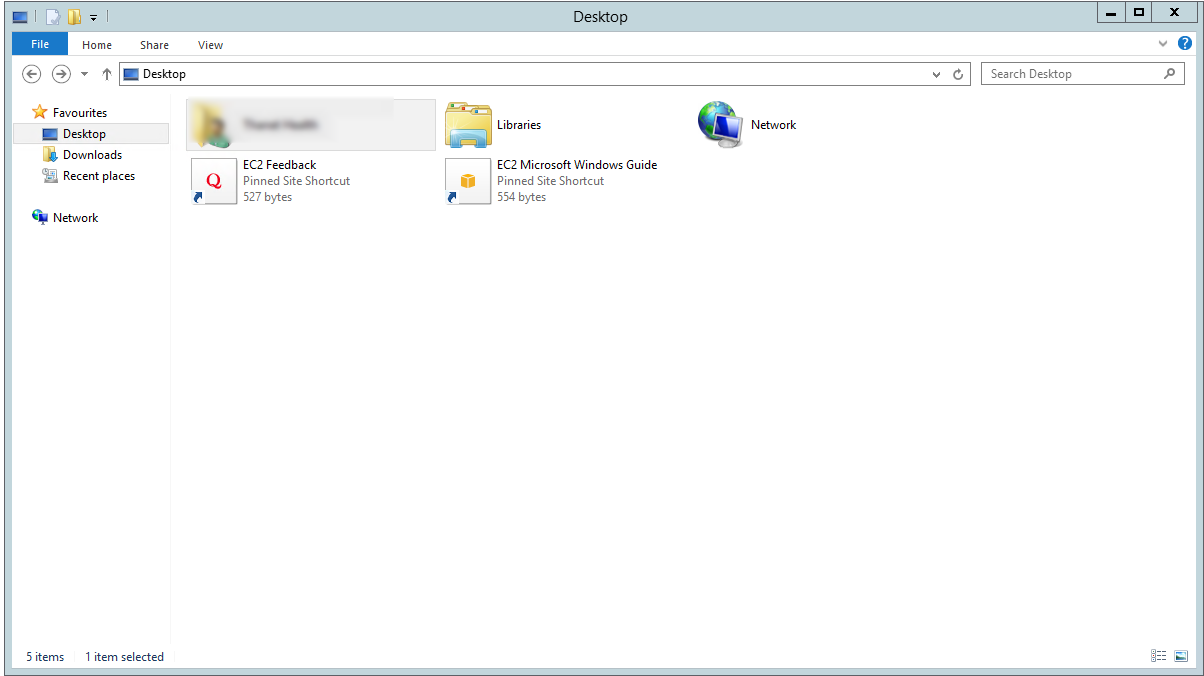
Task: Open the Libraries folder on the desktop
Action: 468,124
